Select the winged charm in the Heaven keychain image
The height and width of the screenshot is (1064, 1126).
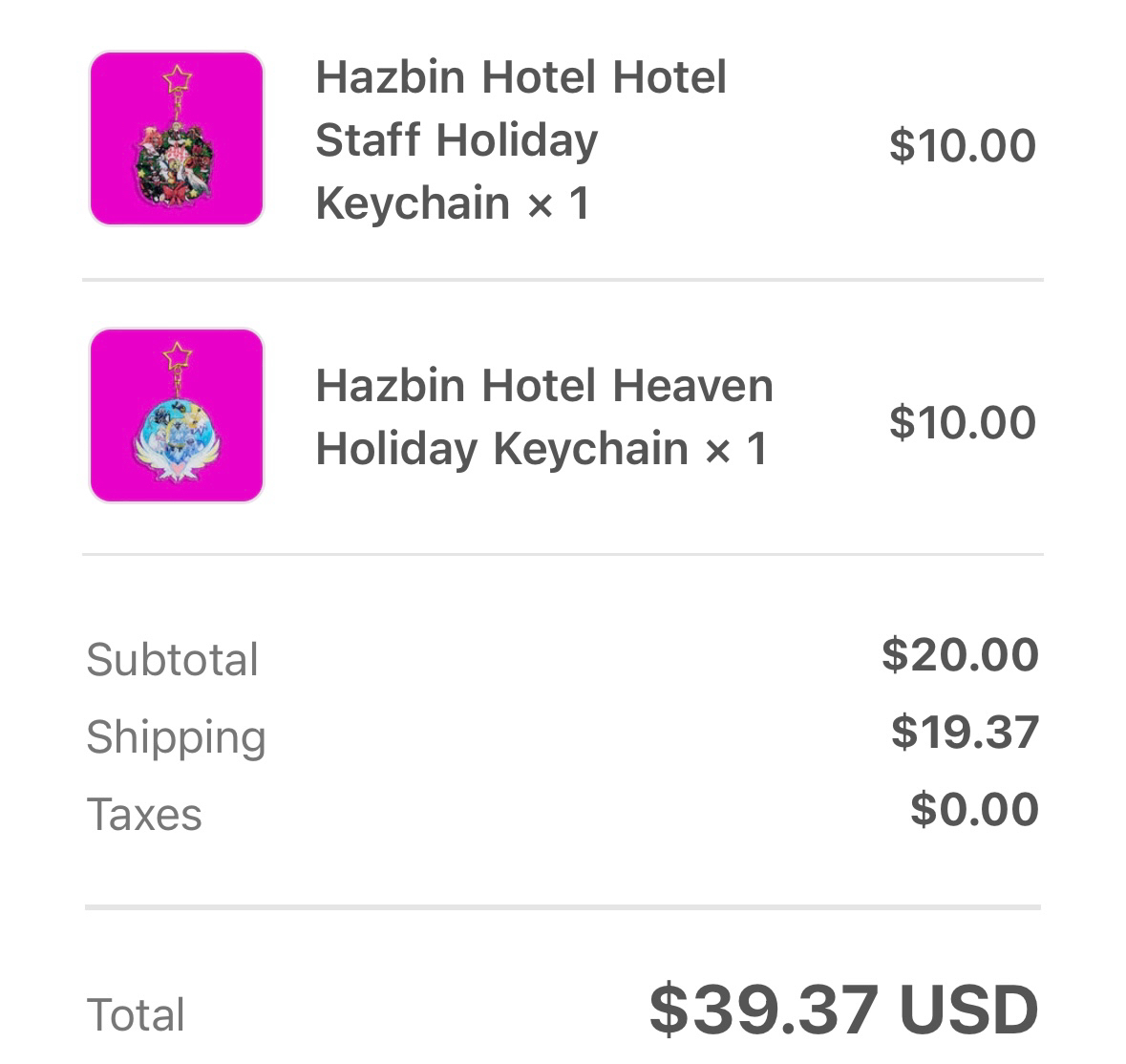tap(177, 440)
